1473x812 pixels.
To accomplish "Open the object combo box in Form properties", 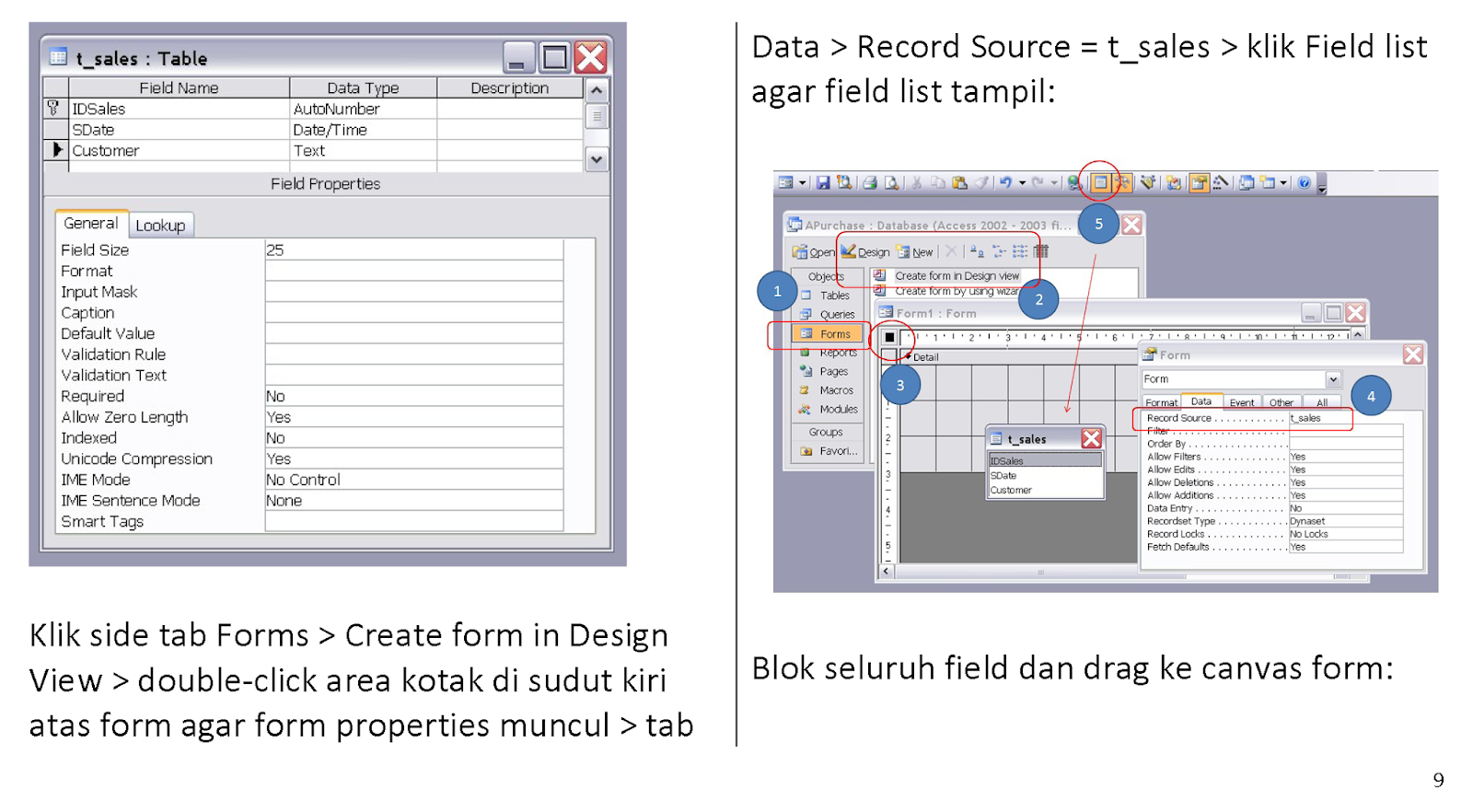I will tap(1333, 379).
